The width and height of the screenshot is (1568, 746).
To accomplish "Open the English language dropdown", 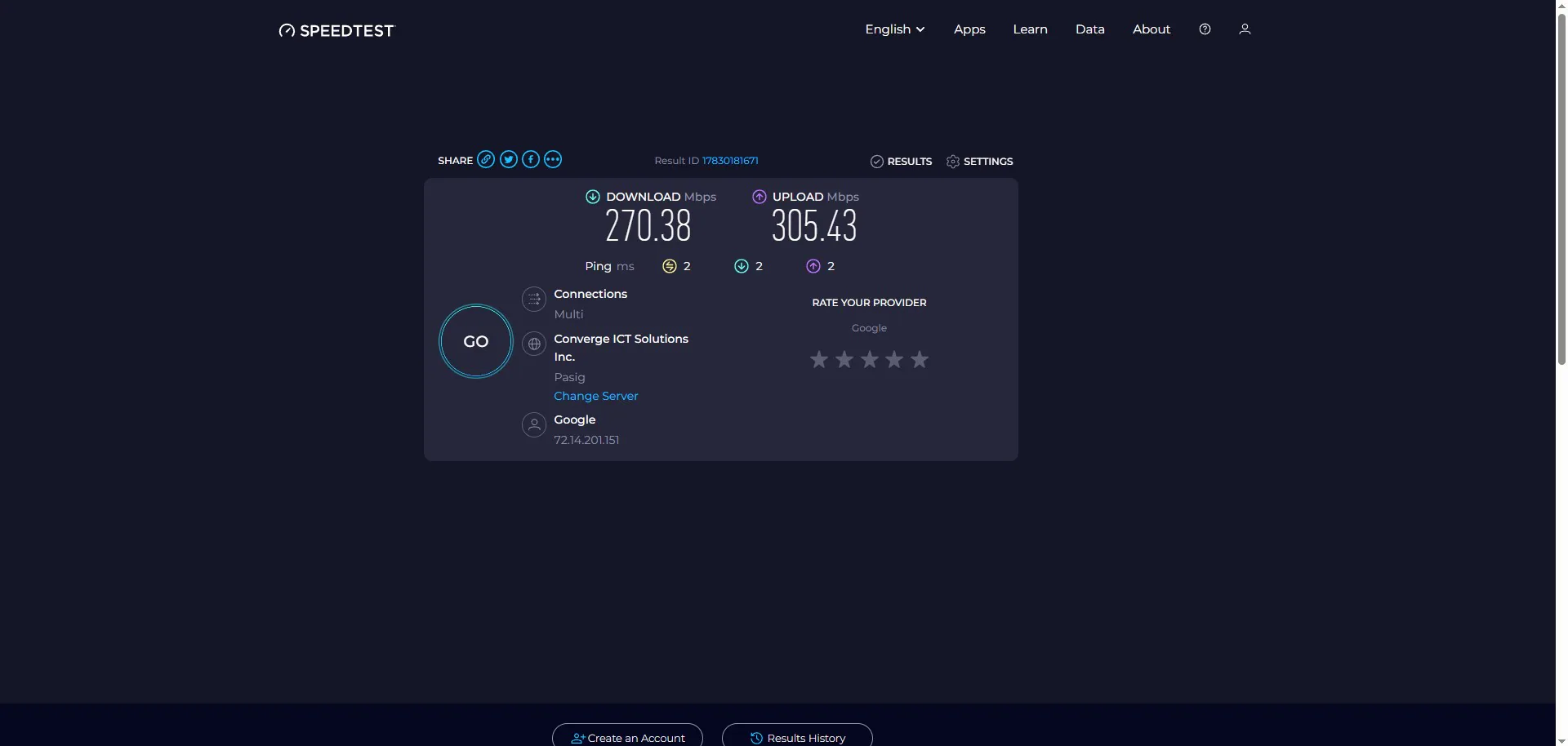I will [895, 29].
